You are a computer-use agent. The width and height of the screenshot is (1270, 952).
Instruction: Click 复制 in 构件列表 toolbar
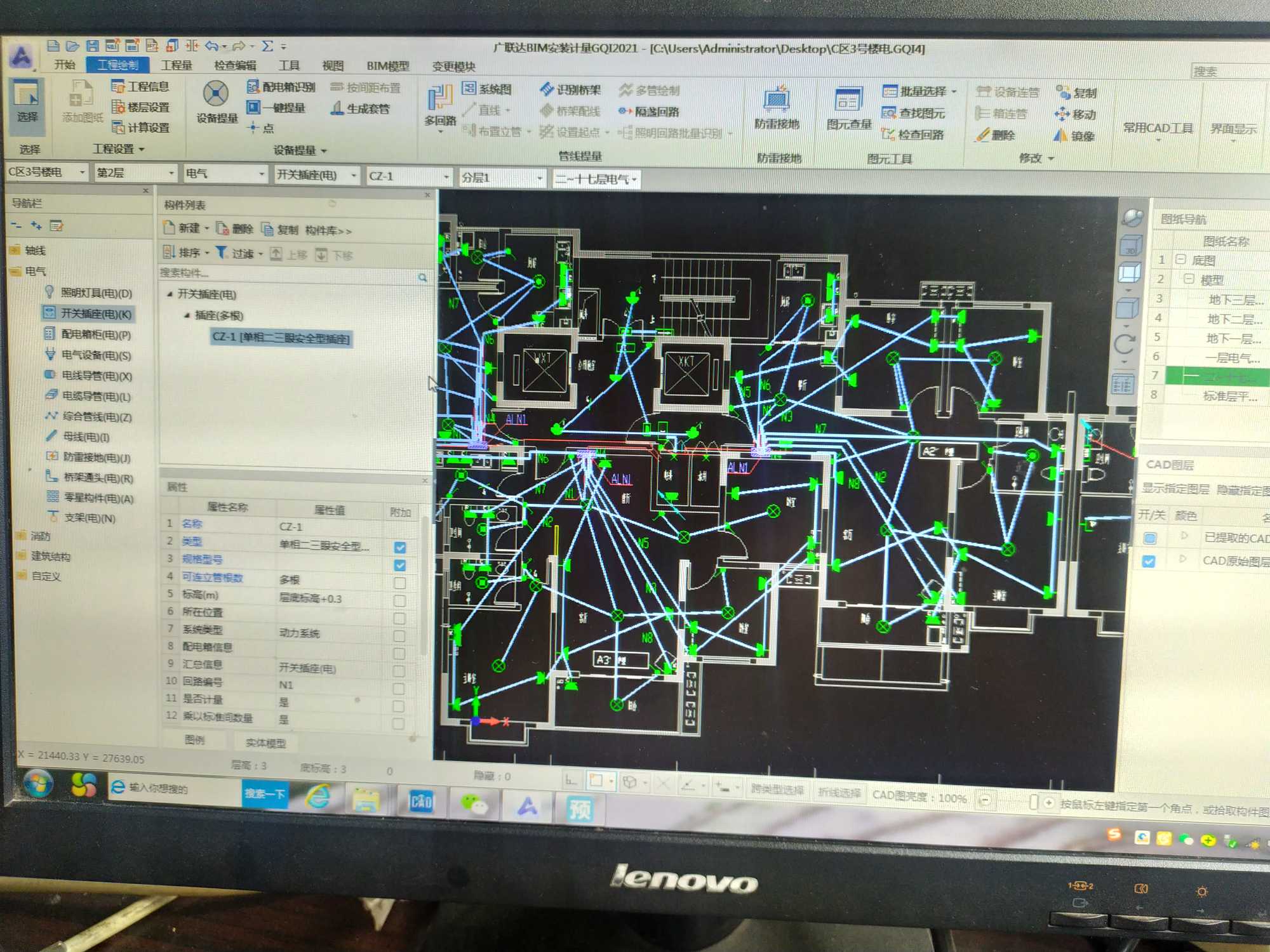point(280,230)
